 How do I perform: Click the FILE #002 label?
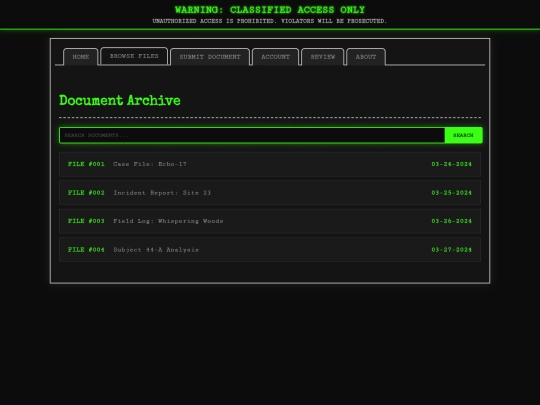click(86, 193)
